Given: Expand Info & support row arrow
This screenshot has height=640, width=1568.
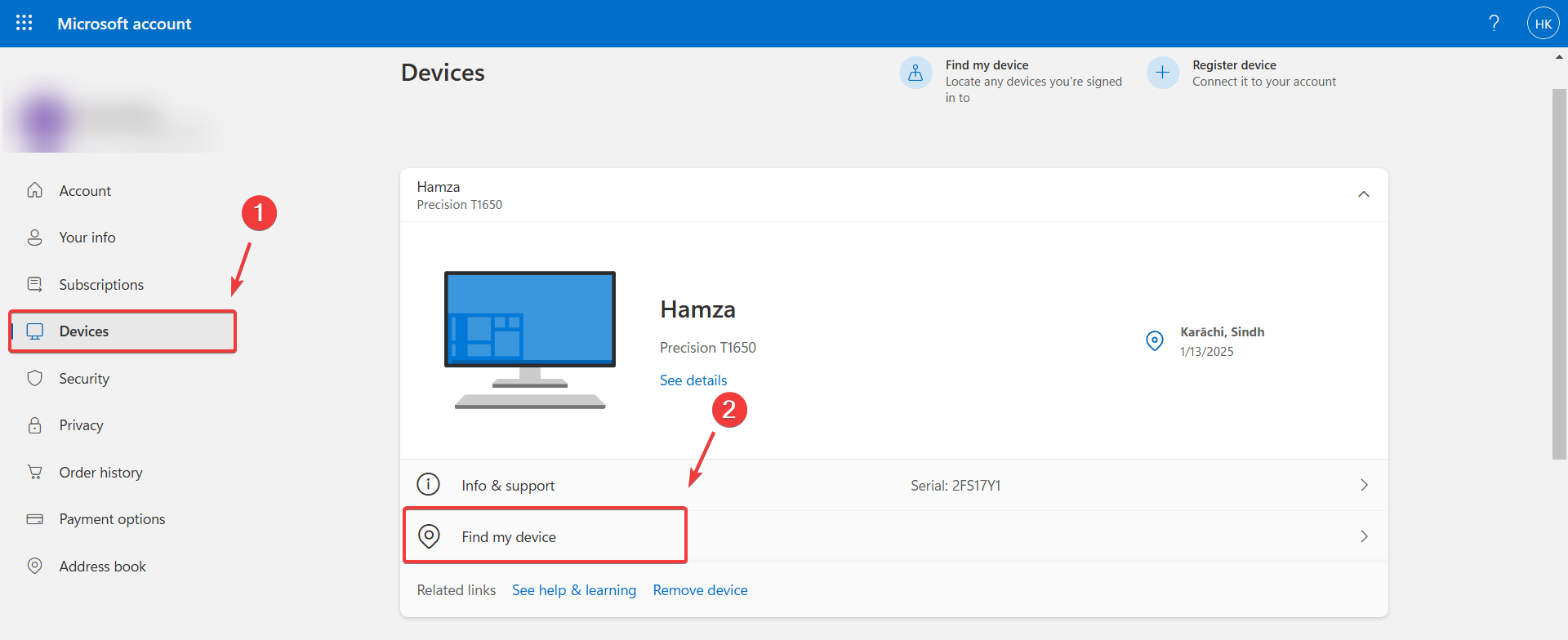Looking at the screenshot, I should [x=1364, y=485].
